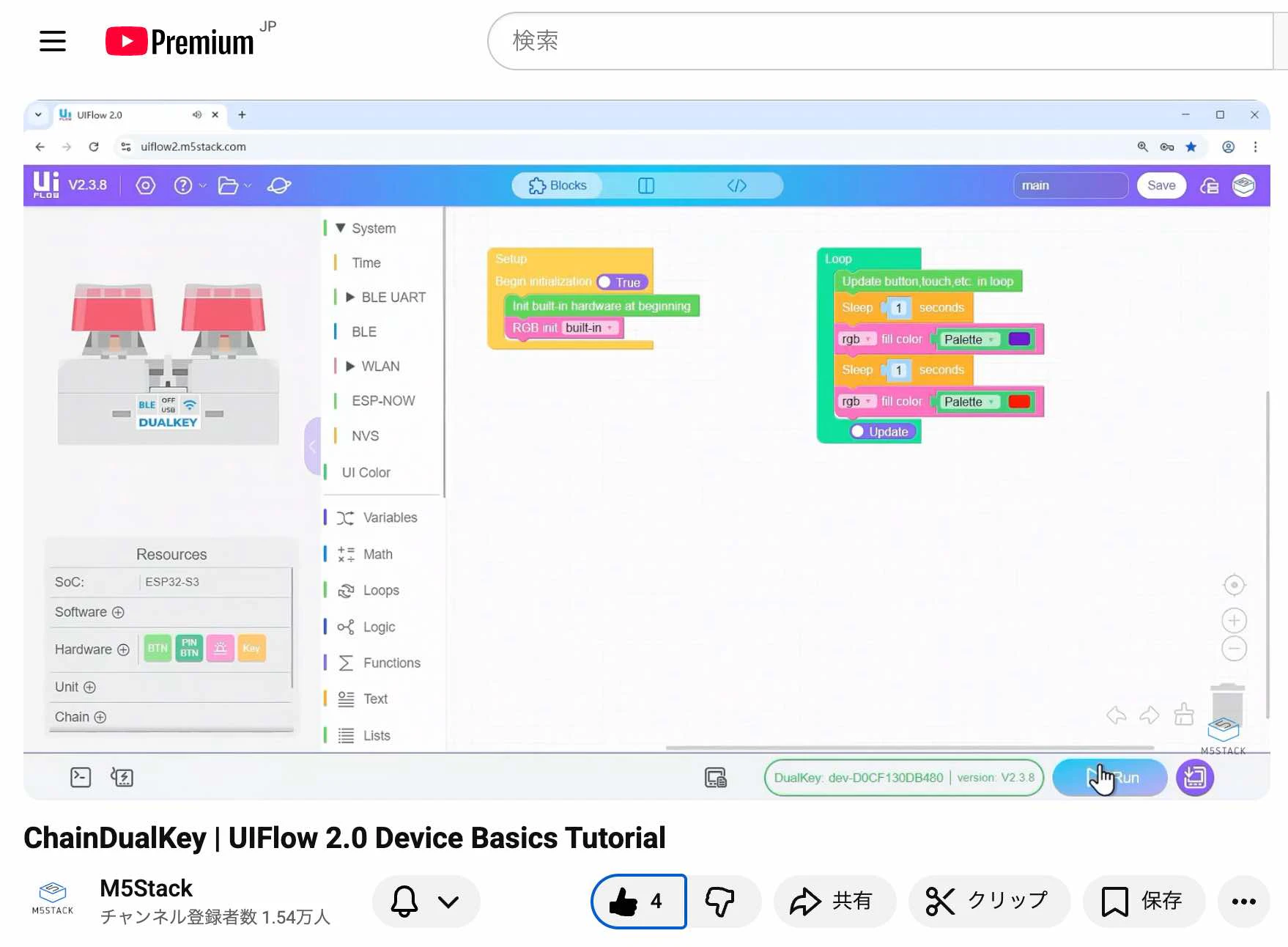
Task: Open the Lists block category
Action: (x=364, y=735)
